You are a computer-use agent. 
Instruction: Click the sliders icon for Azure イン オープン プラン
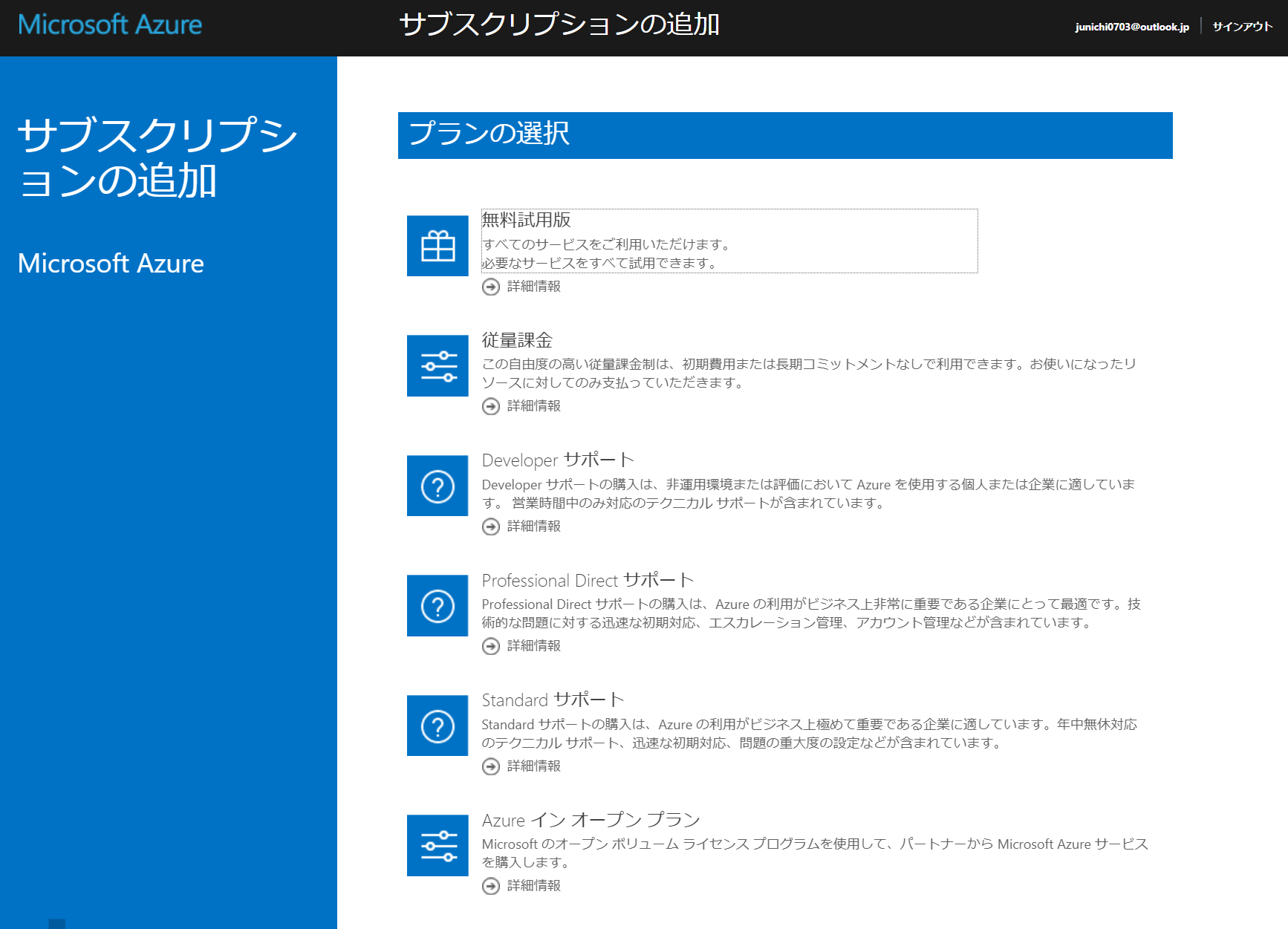438,845
